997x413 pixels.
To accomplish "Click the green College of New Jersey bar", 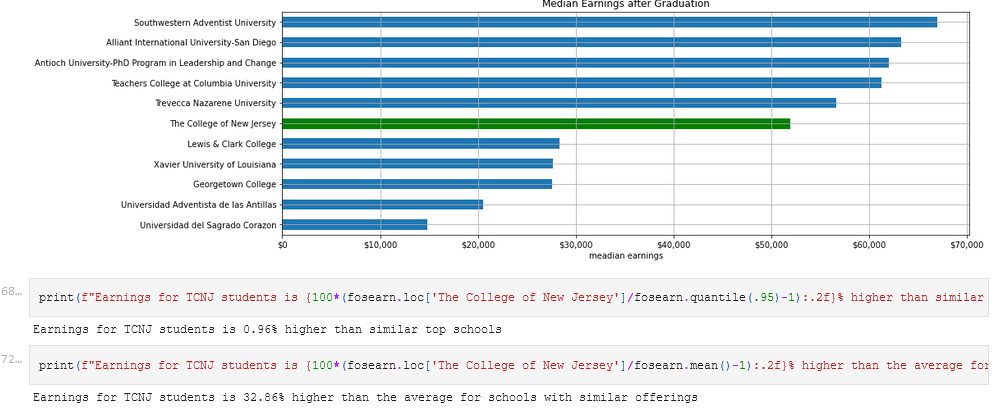I will click(x=536, y=123).
